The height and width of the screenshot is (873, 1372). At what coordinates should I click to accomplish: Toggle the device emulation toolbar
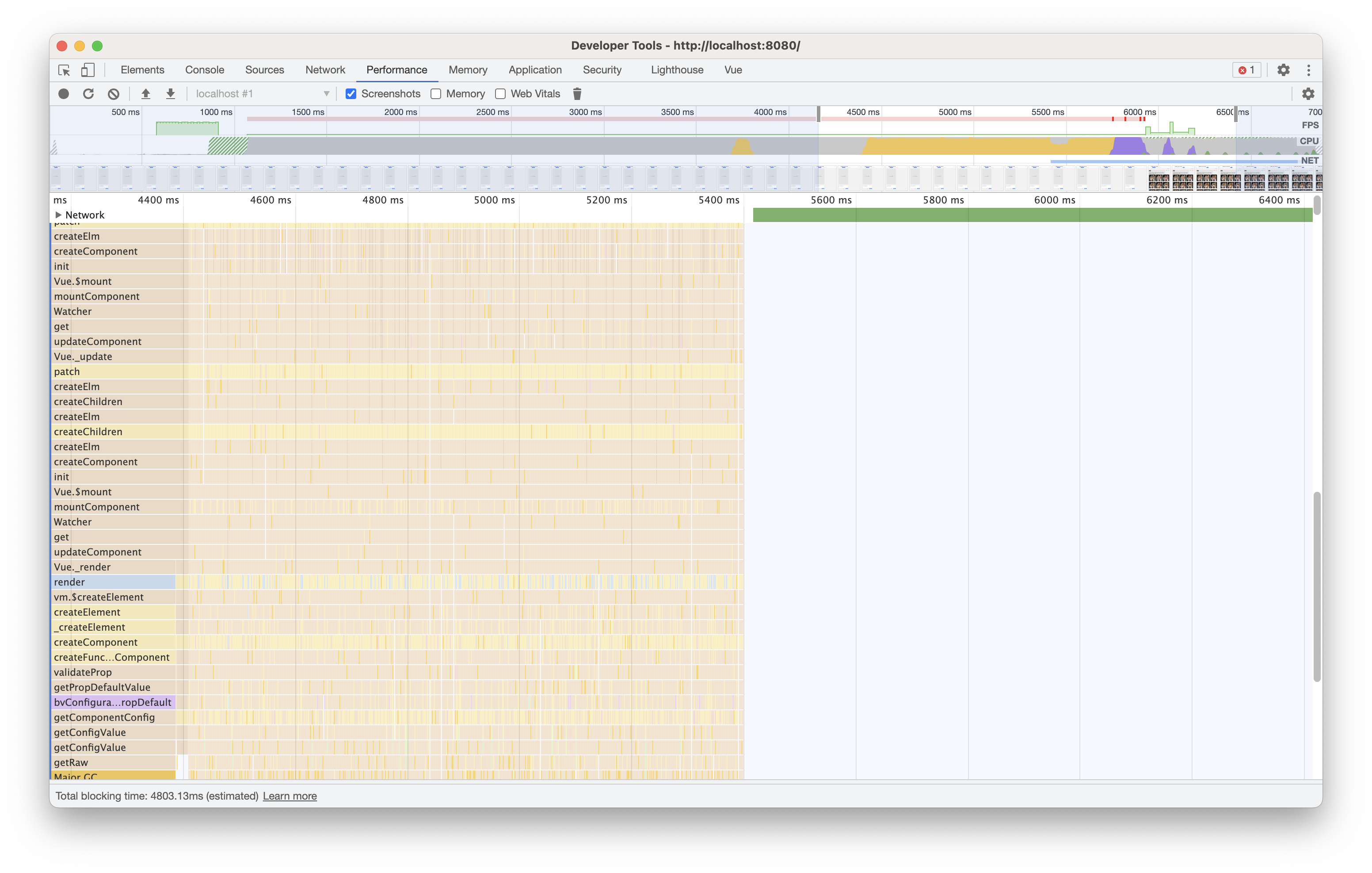[x=88, y=70]
